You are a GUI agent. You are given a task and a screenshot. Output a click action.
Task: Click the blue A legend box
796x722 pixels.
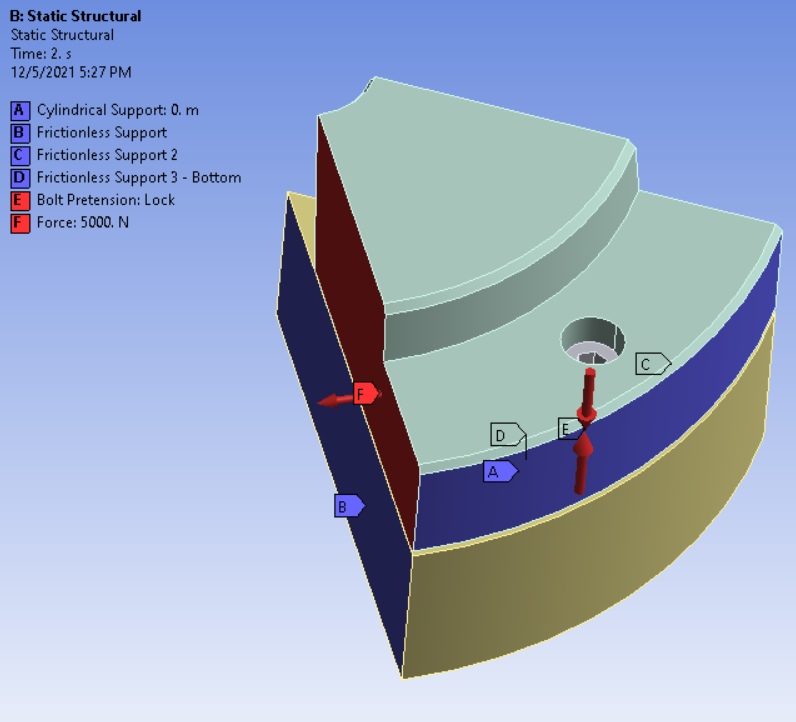(x=20, y=110)
